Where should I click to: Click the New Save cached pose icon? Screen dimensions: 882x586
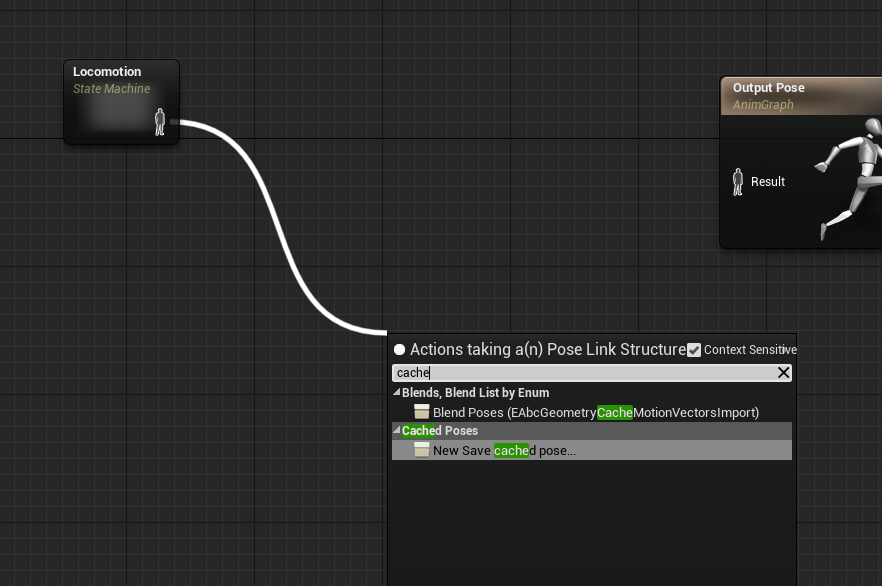(421, 450)
